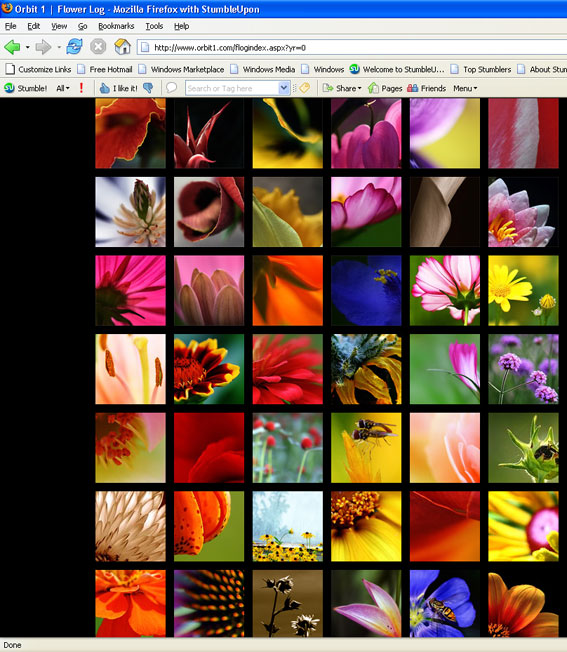Open the Tools menu
The width and height of the screenshot is (567, 652).
tap(154, 26)
